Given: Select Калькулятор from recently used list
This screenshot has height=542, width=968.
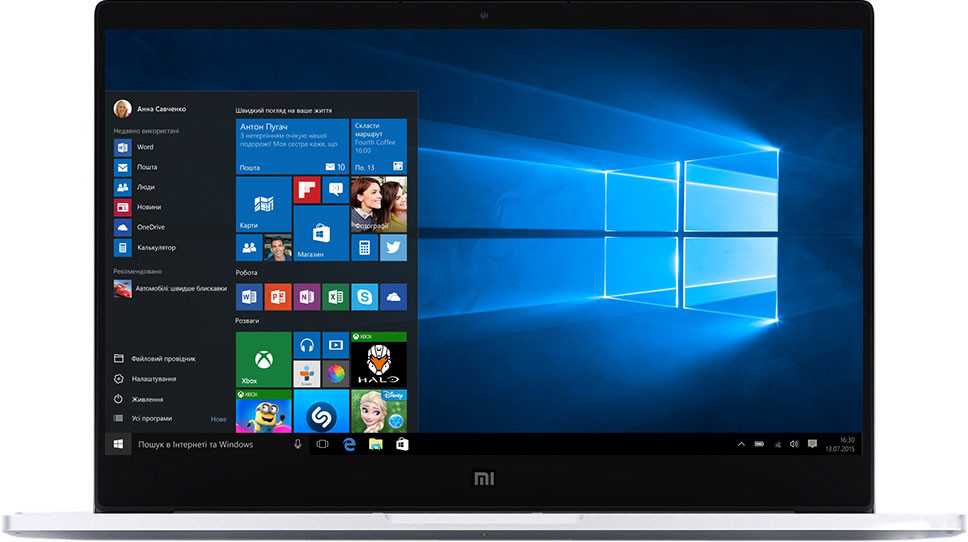Looking at the screenshot, I should click(x=156, y=247).
